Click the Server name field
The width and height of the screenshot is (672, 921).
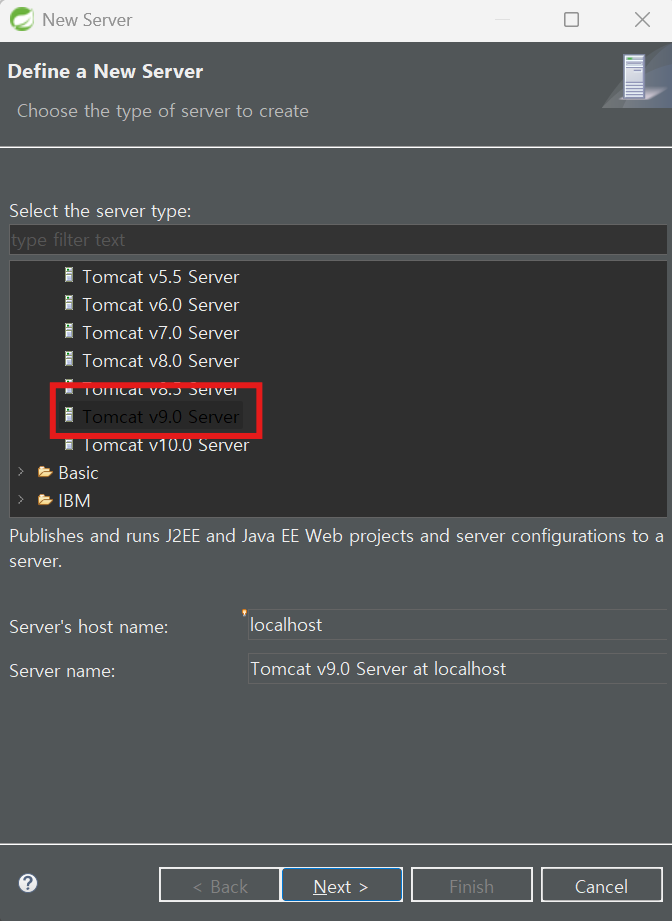[459, 668]
